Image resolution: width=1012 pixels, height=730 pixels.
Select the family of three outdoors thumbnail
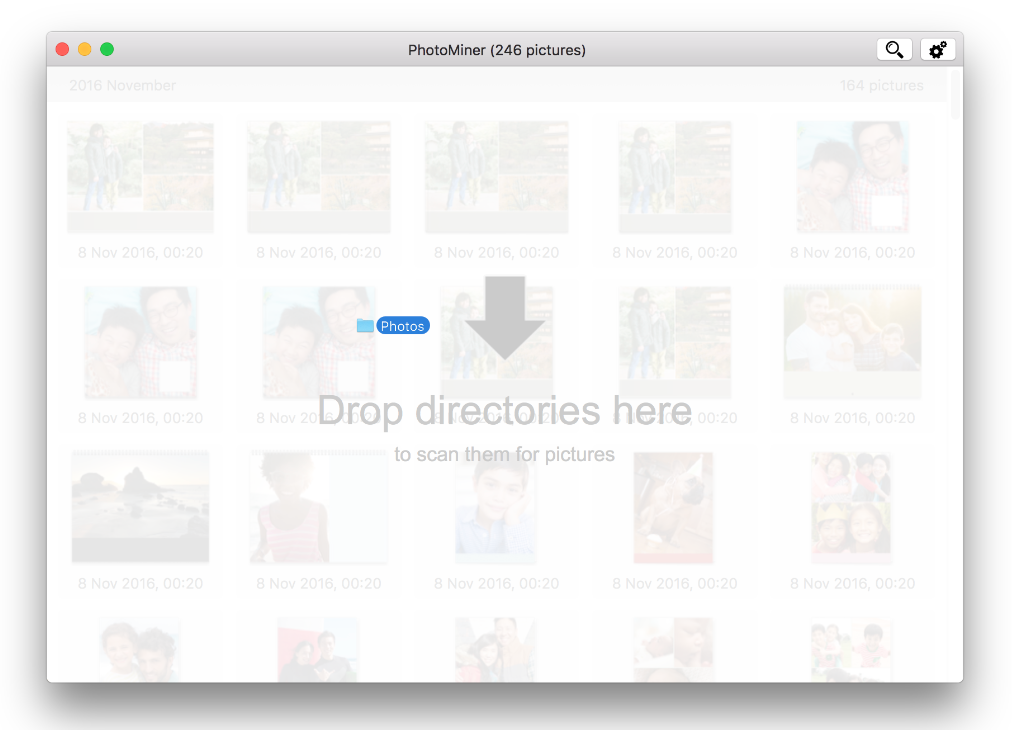pyautogui.click(x=853, y=341)
